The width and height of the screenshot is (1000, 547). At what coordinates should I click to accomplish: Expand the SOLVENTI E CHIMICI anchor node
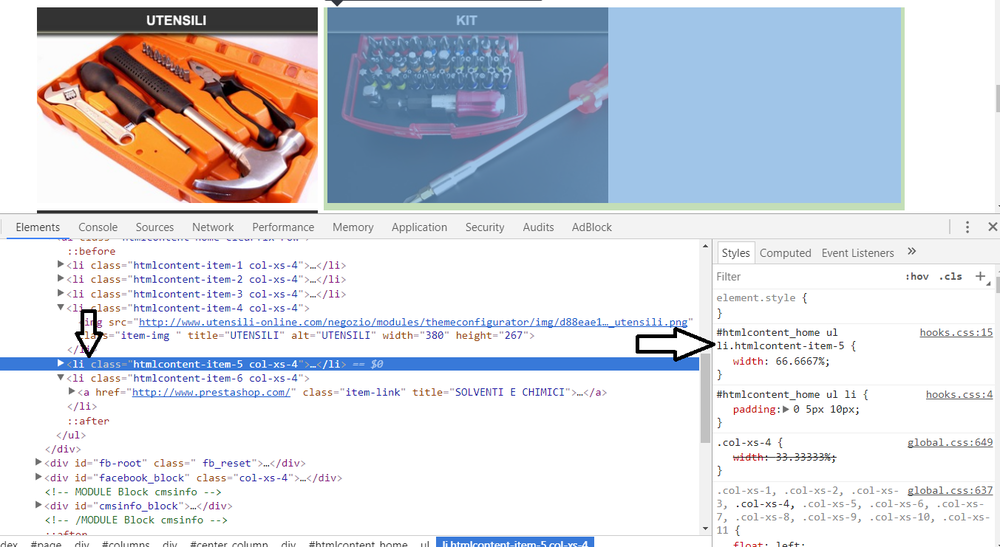tap(71, 391)
